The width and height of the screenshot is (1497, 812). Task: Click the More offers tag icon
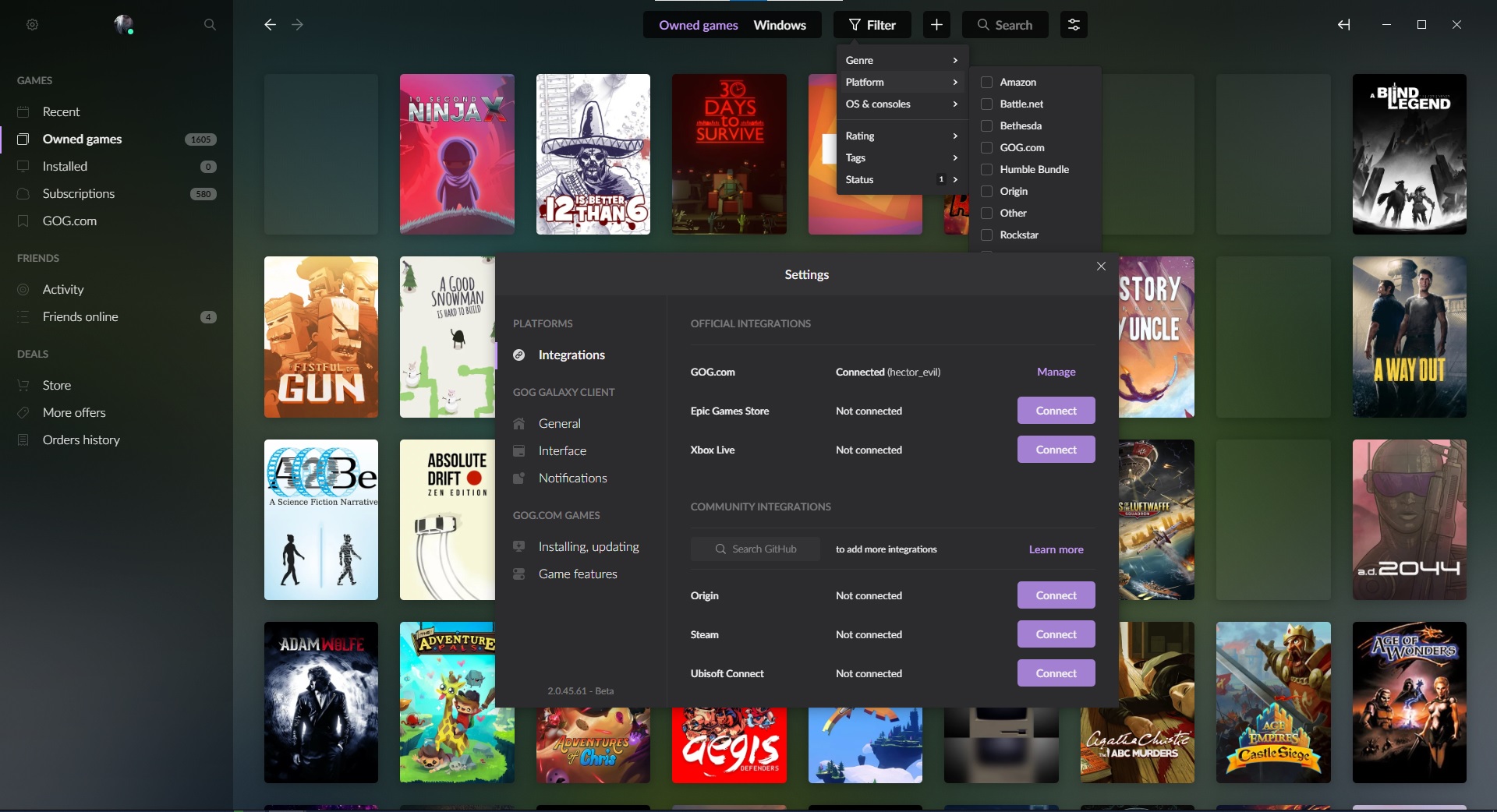[23, 412]
